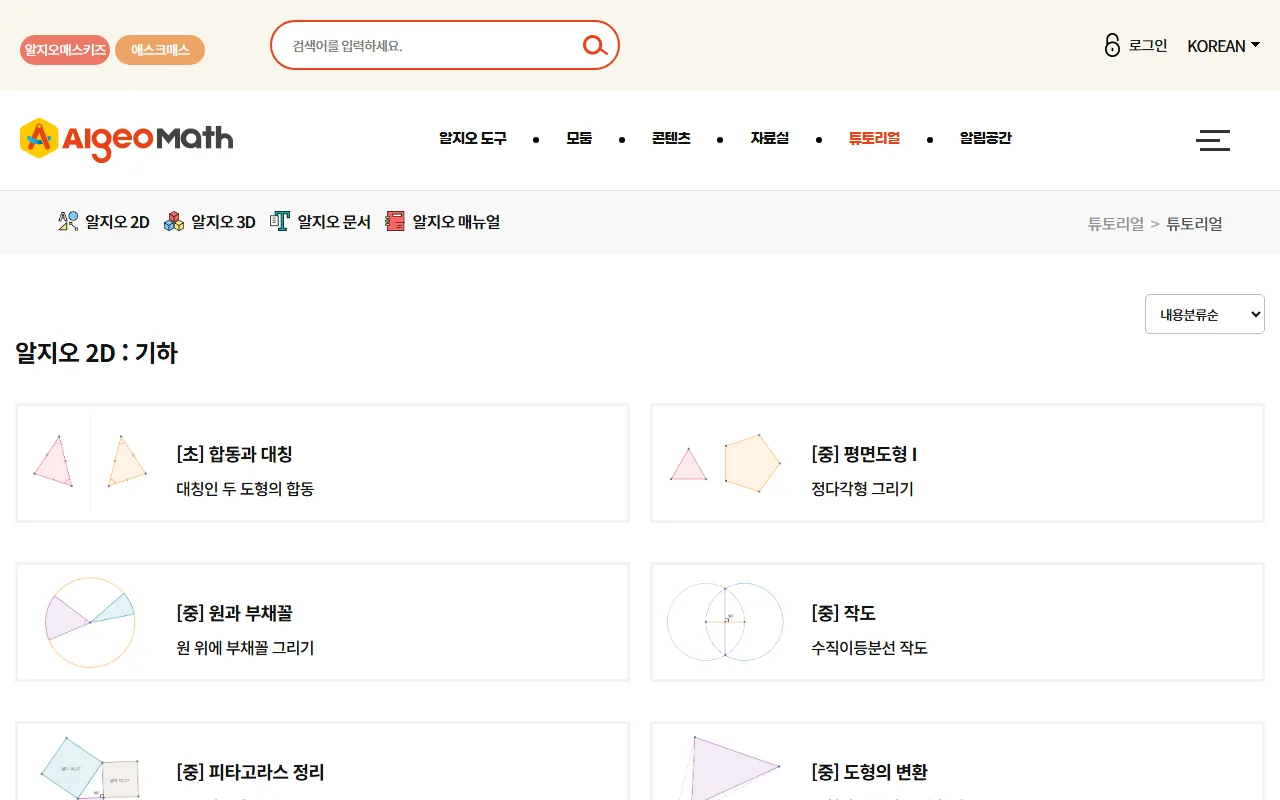The image size is (1280, 800).
Task: Click the 알지오 문서 document icon
Action: click(280, 221)
